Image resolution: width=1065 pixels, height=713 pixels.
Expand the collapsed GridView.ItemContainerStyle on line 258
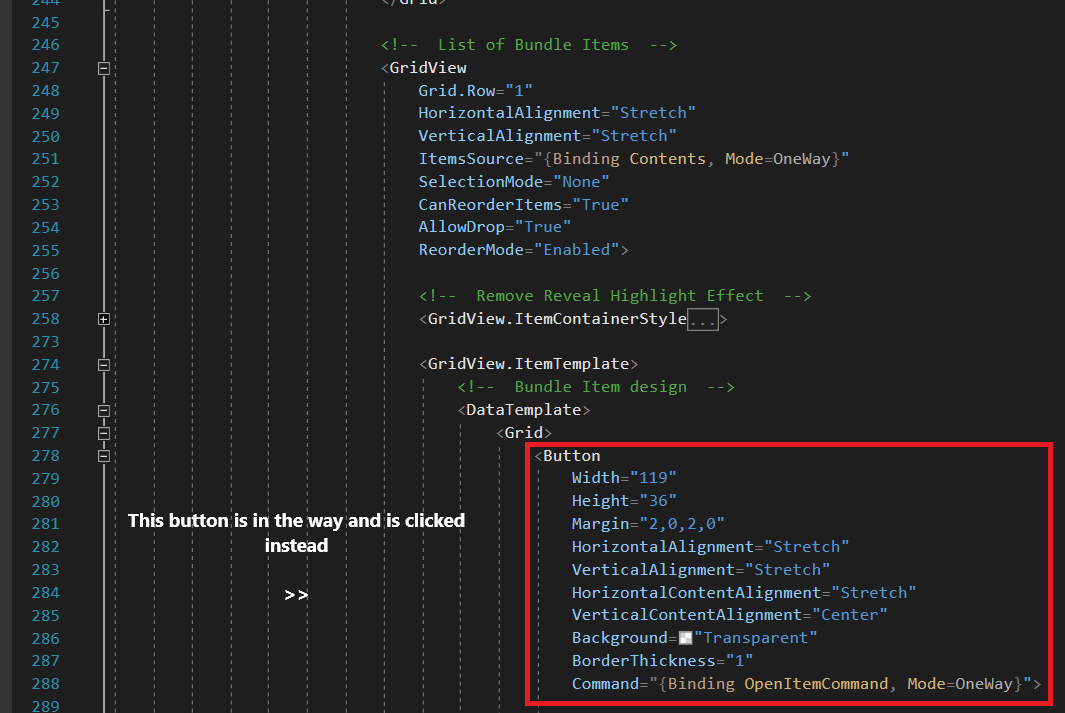click(x=104, y=319)
